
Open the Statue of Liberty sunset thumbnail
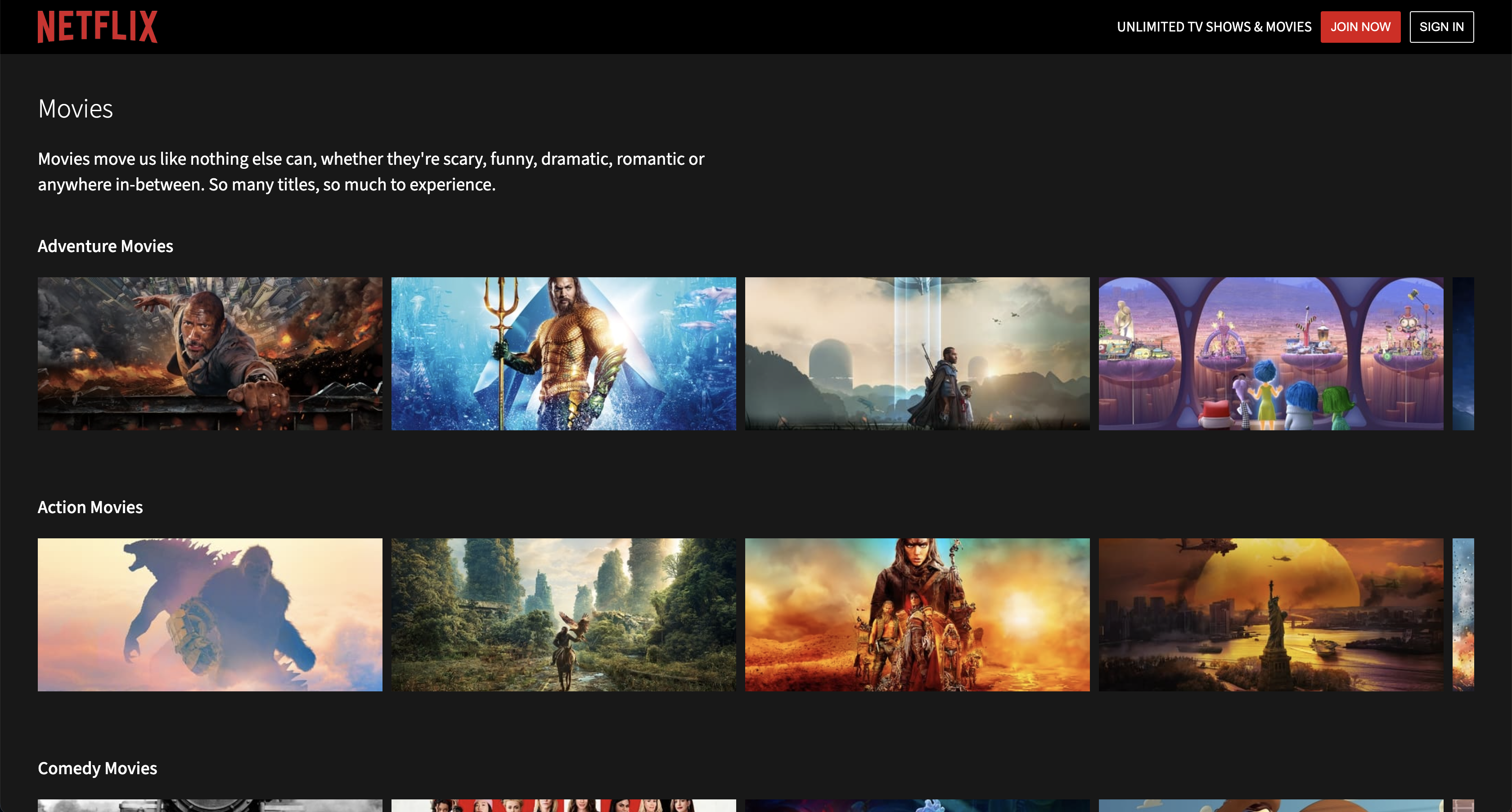(x=1270, y=614)
